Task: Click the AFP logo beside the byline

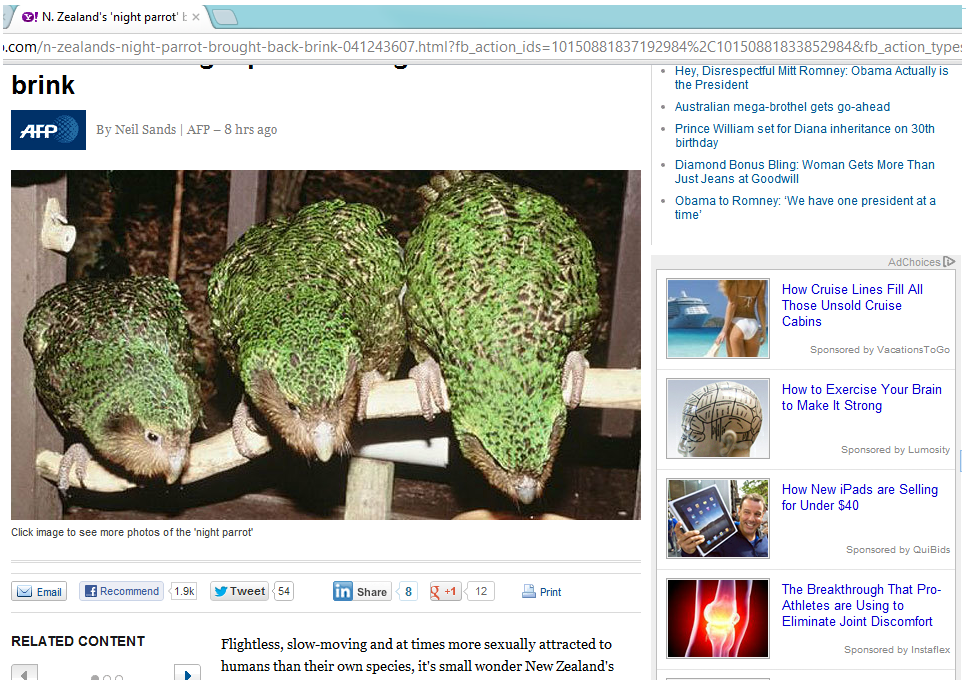Action: pyautogui.click(x=48, y=130)
